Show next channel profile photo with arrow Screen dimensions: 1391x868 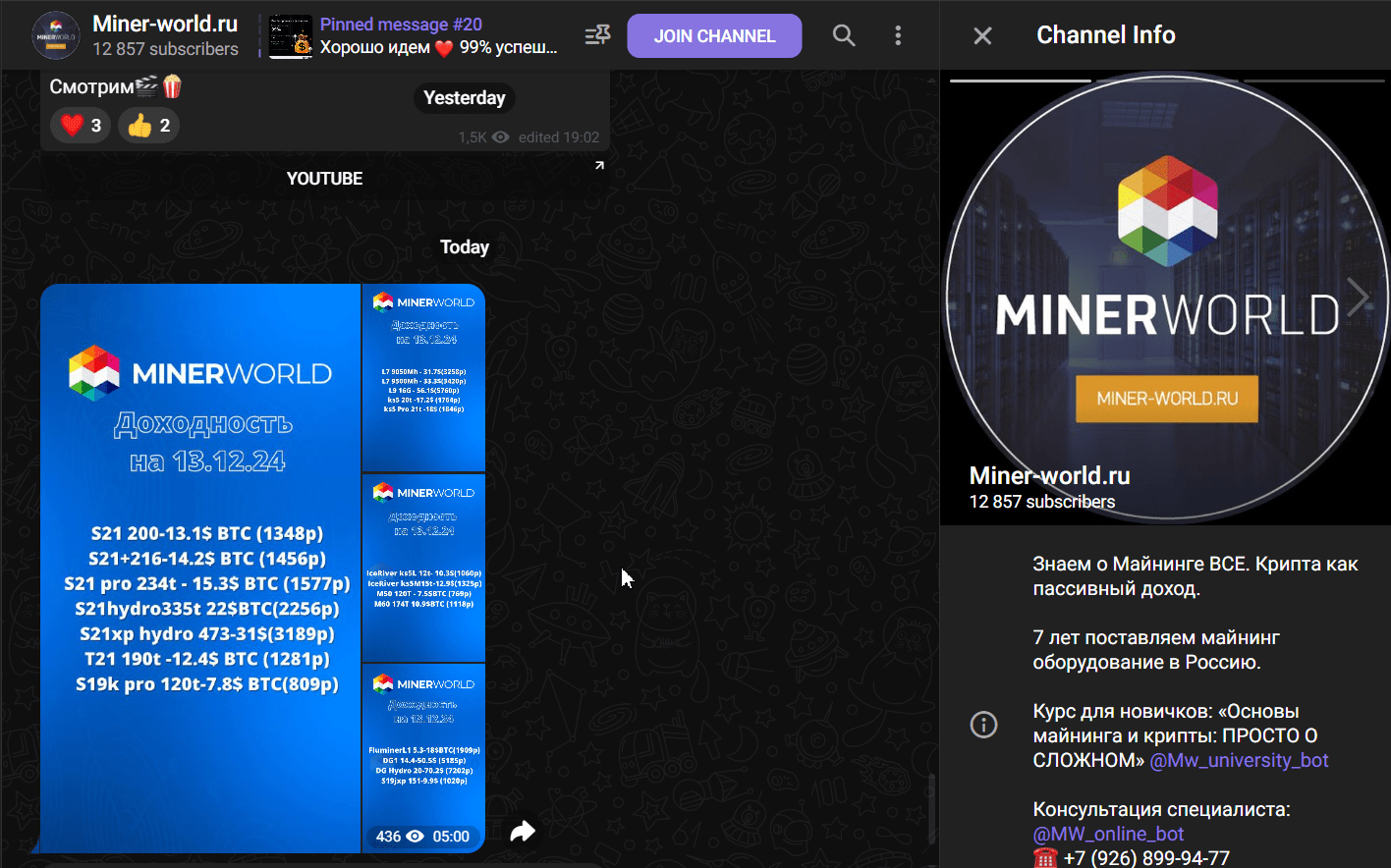pos(1359,298)
